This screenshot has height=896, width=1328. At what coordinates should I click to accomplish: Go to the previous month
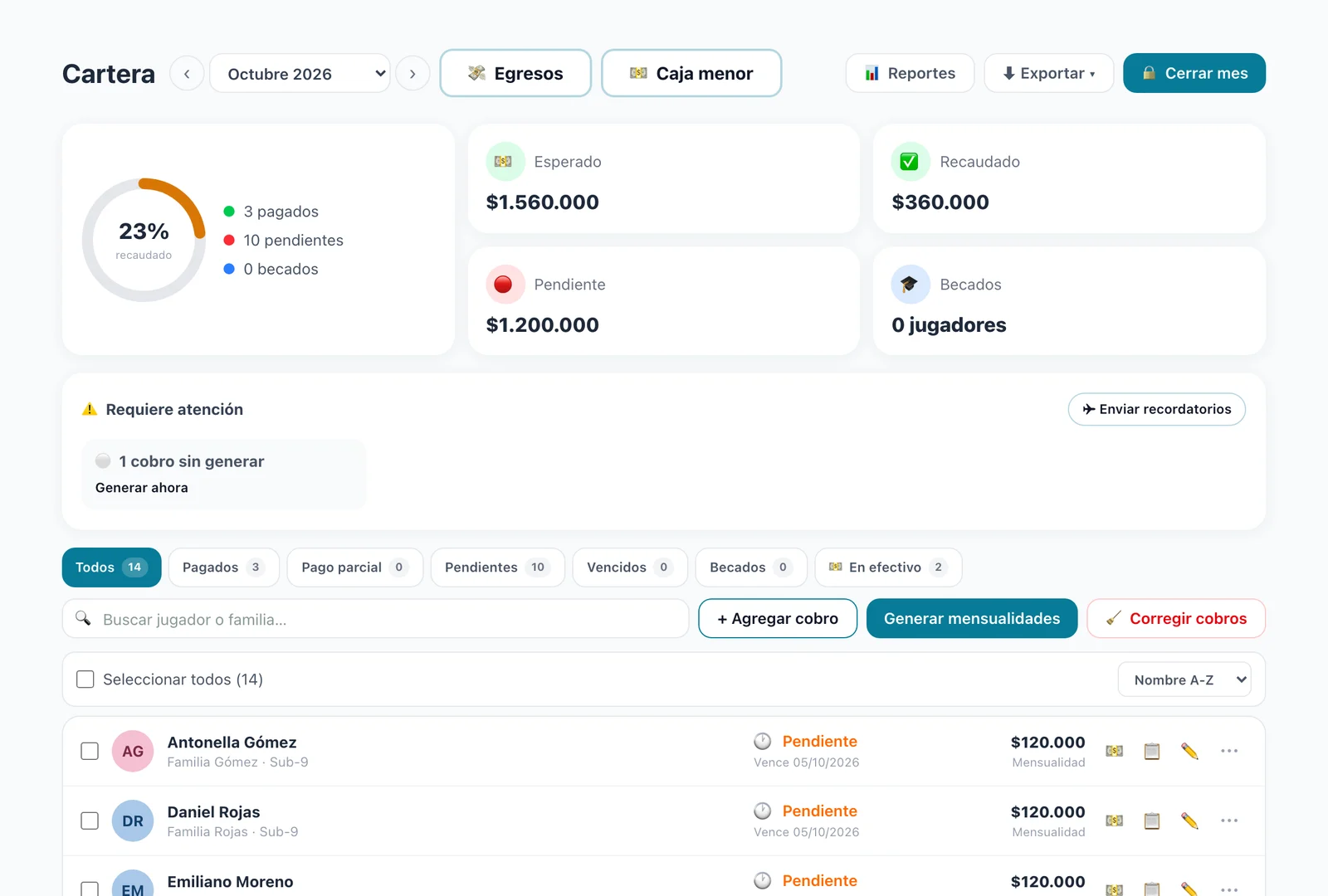187,74
